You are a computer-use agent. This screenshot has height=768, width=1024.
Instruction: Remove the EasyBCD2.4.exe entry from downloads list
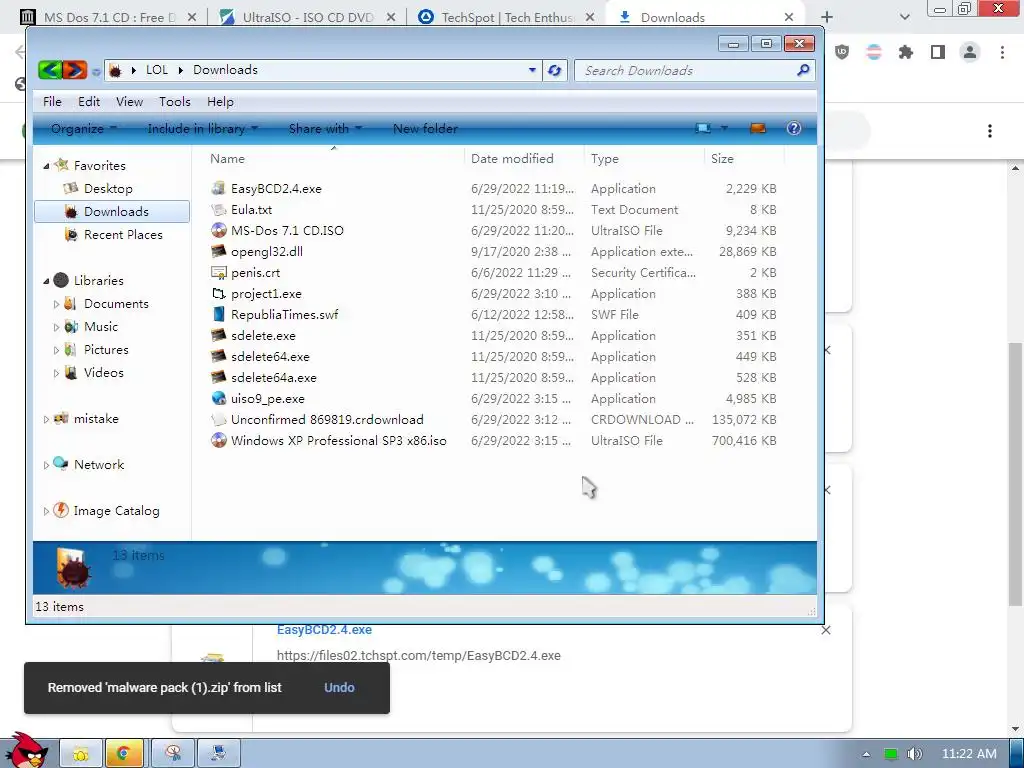[x=826, y=630]
